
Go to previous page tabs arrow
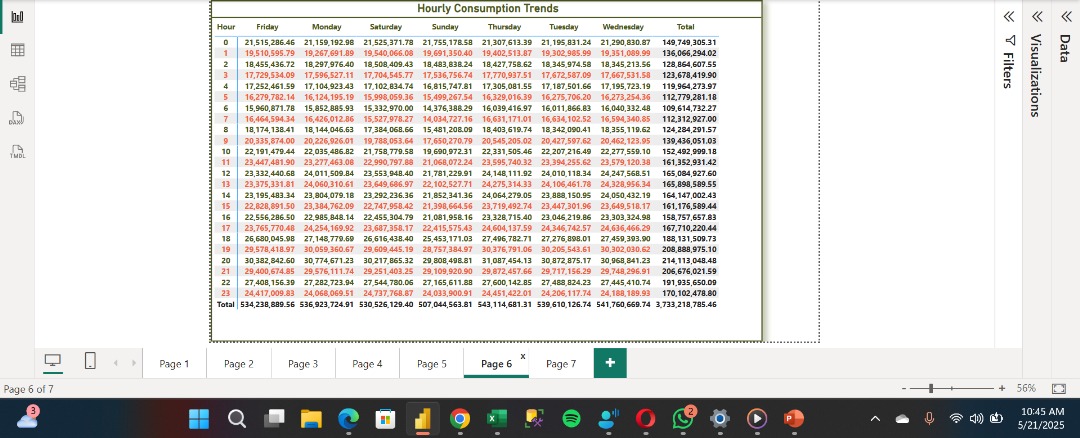116,362
